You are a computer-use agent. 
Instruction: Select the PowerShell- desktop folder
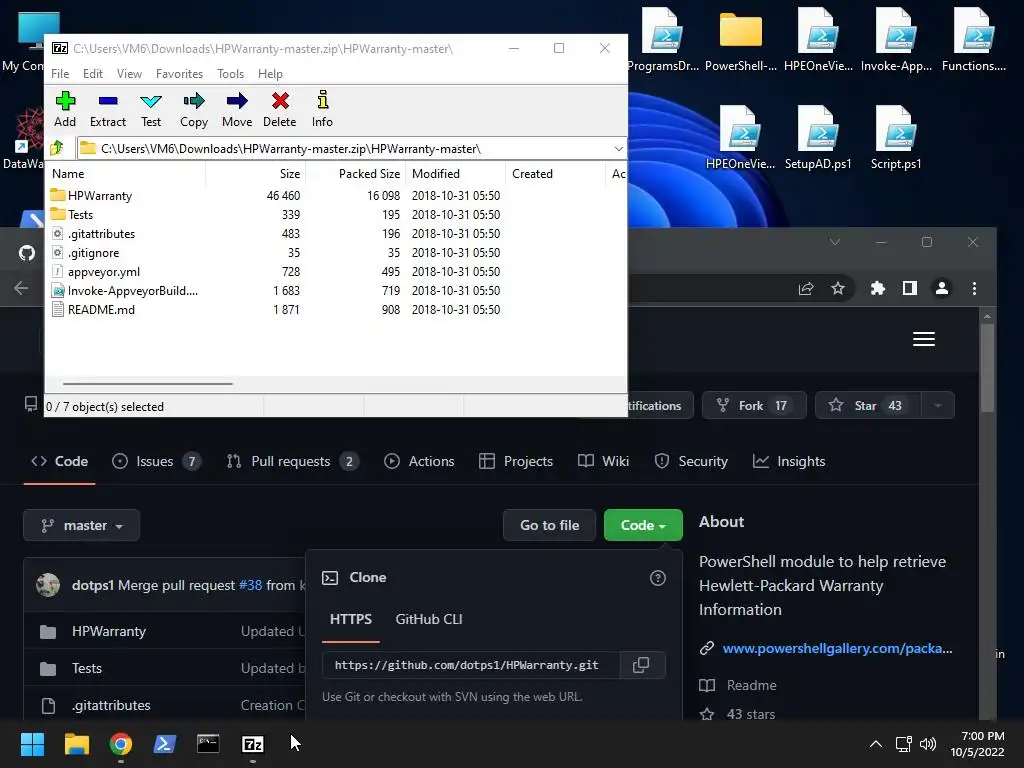(x=741, y=40)
